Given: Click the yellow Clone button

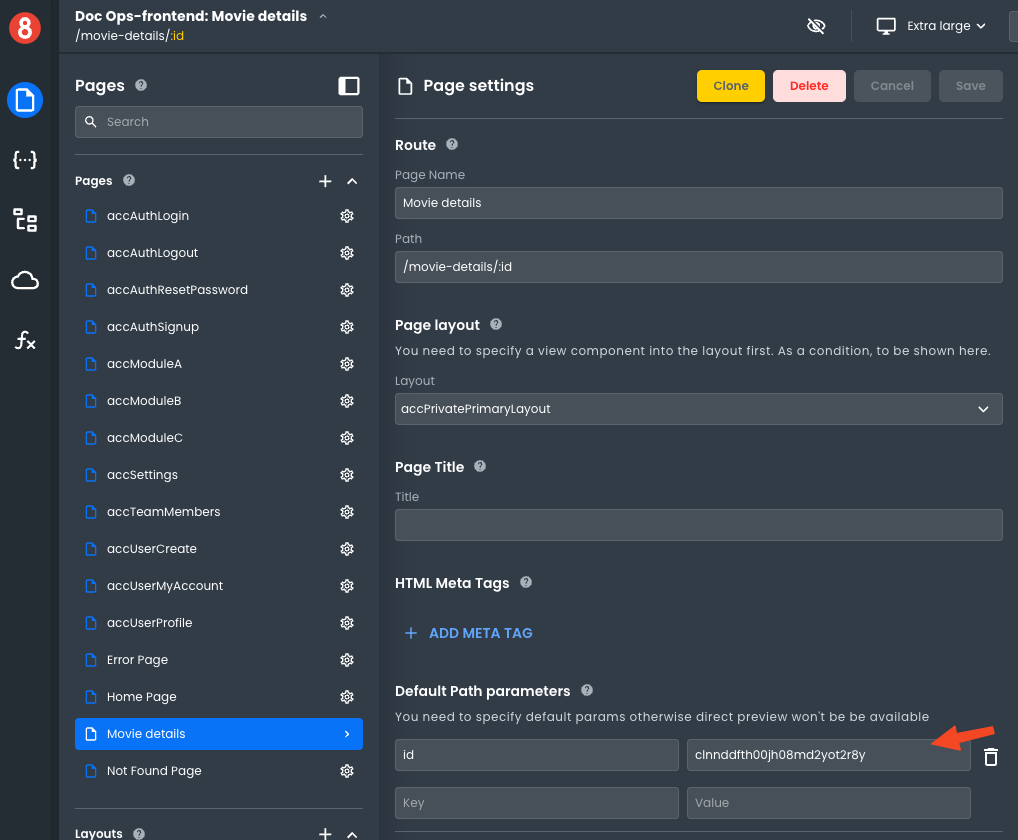Looking at the screenshot, I should pyautogui.click(x=730, y=86).
